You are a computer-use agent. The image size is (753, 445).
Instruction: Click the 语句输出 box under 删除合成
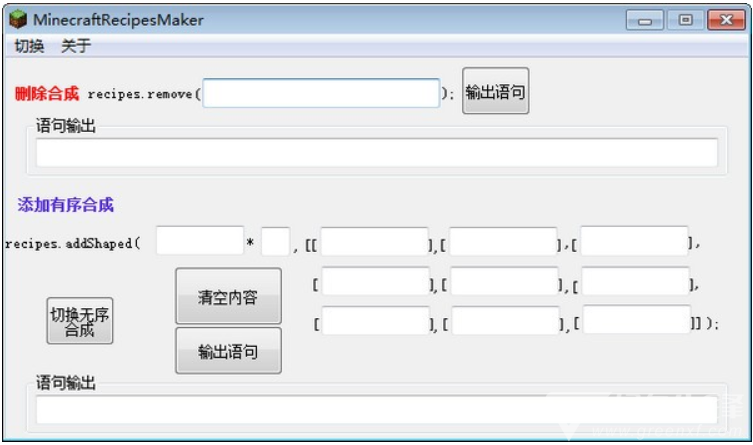[x=377, y=153]
